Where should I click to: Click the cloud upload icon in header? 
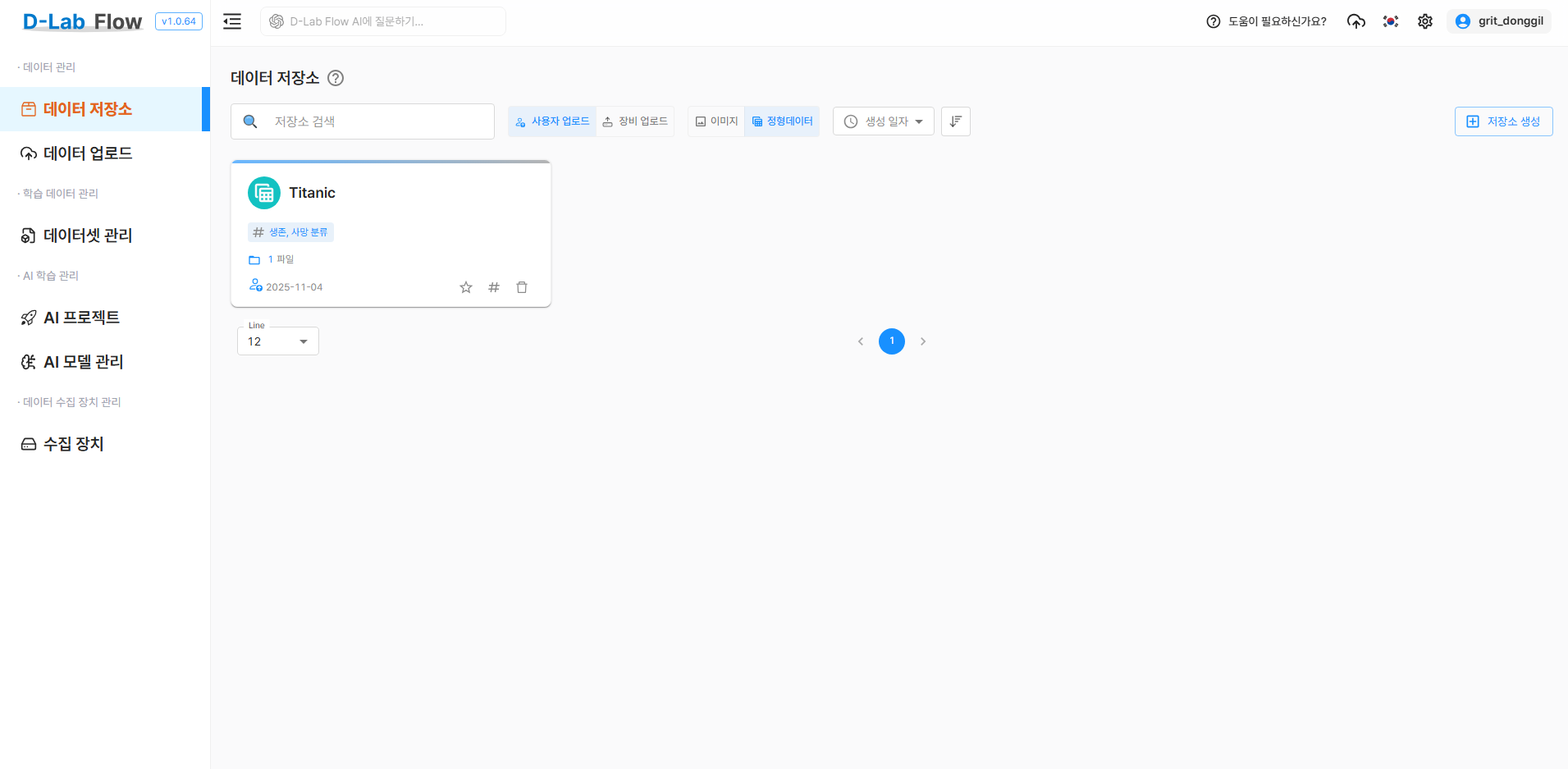point(1356,21)
